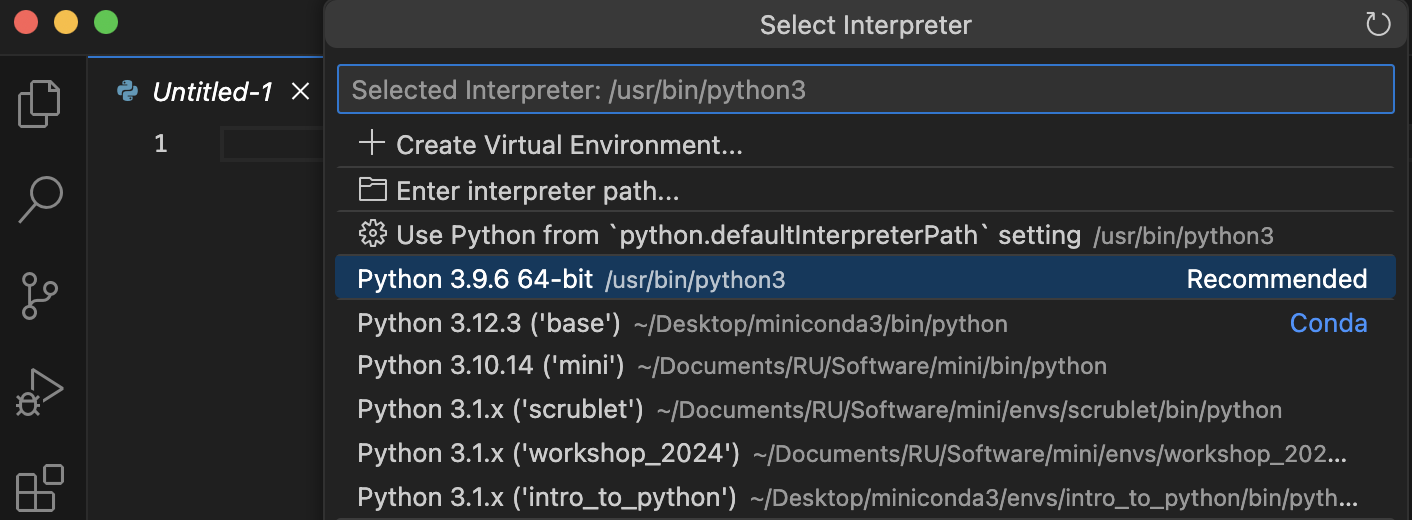Refresh the interpreter list
This screenshot has width=1412, height=520.
(1378, 24)
